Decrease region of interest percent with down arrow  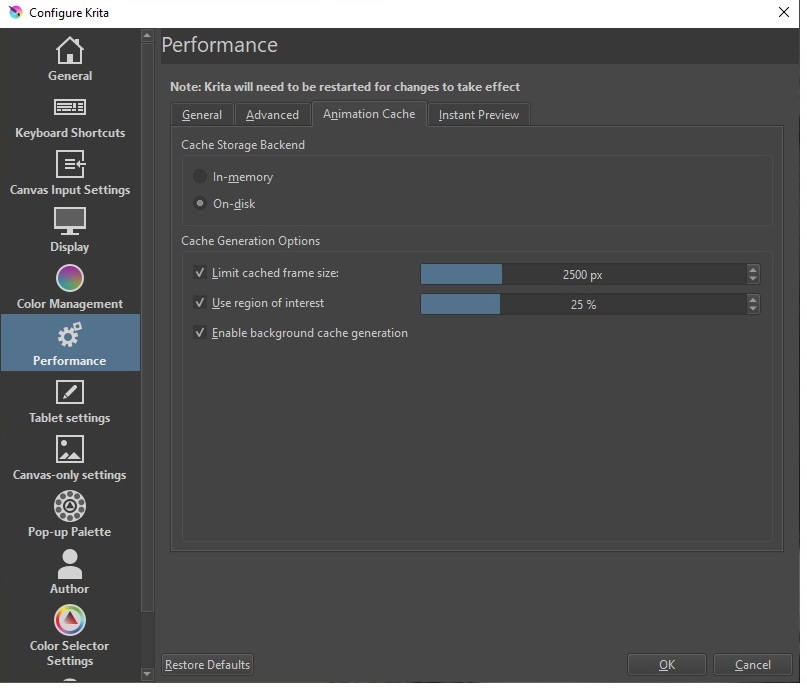(753, 309)
